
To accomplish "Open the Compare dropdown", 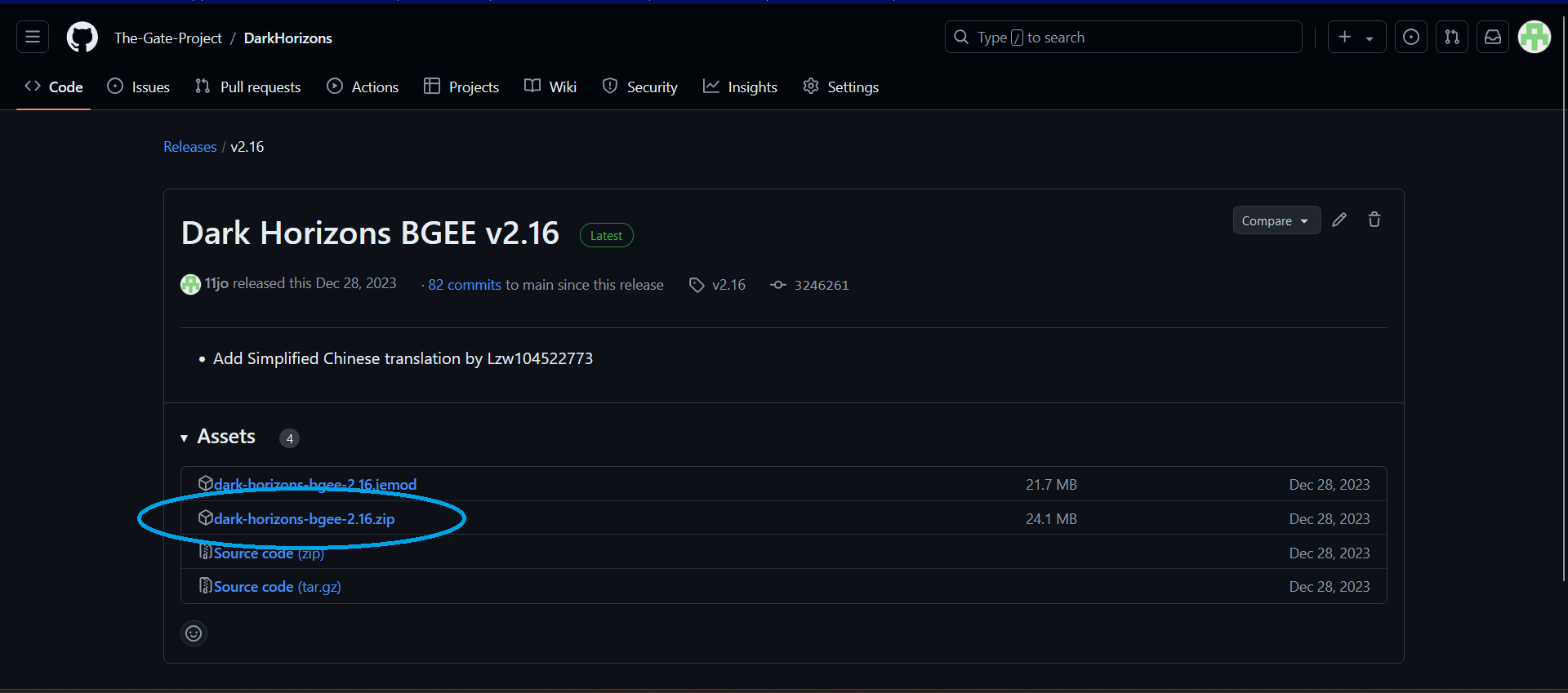I will tap(1276, 220).
